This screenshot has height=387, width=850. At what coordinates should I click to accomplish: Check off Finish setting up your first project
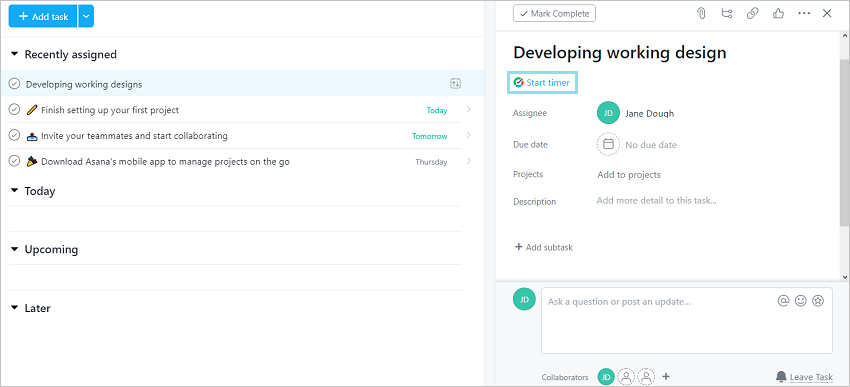pos(15,109)
